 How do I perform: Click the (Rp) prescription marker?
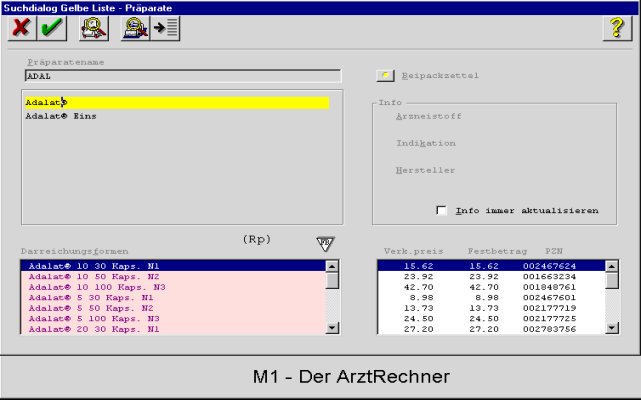257,239
